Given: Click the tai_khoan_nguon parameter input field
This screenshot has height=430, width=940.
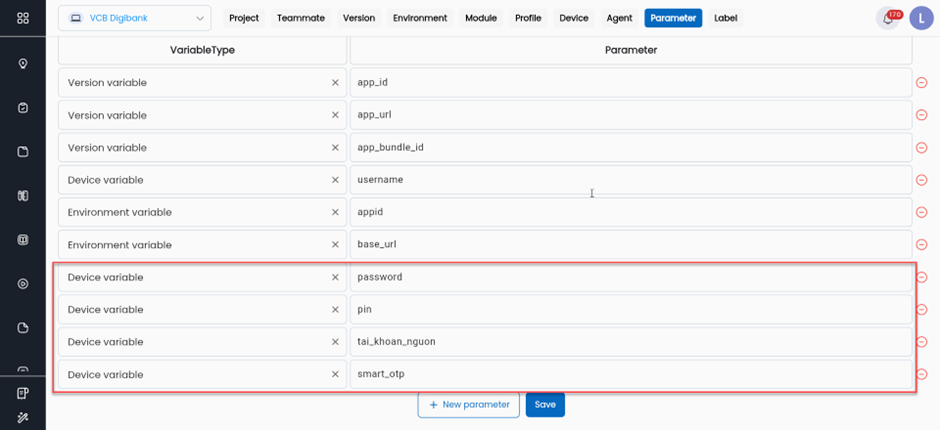Looking at the screenshot, I should pyautogui.click(x=630, y=342).
